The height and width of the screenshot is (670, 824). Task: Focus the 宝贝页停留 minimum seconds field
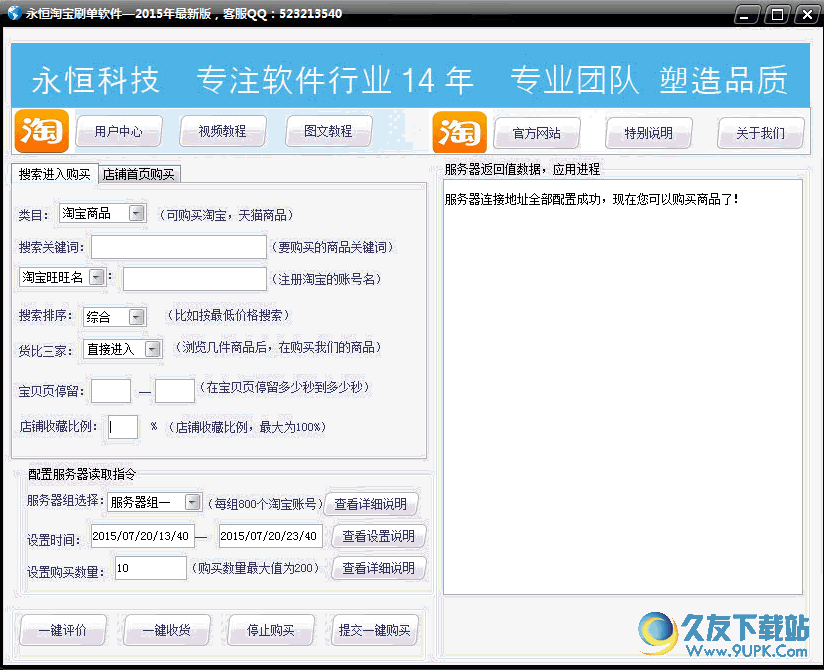[x=111, y=391]
